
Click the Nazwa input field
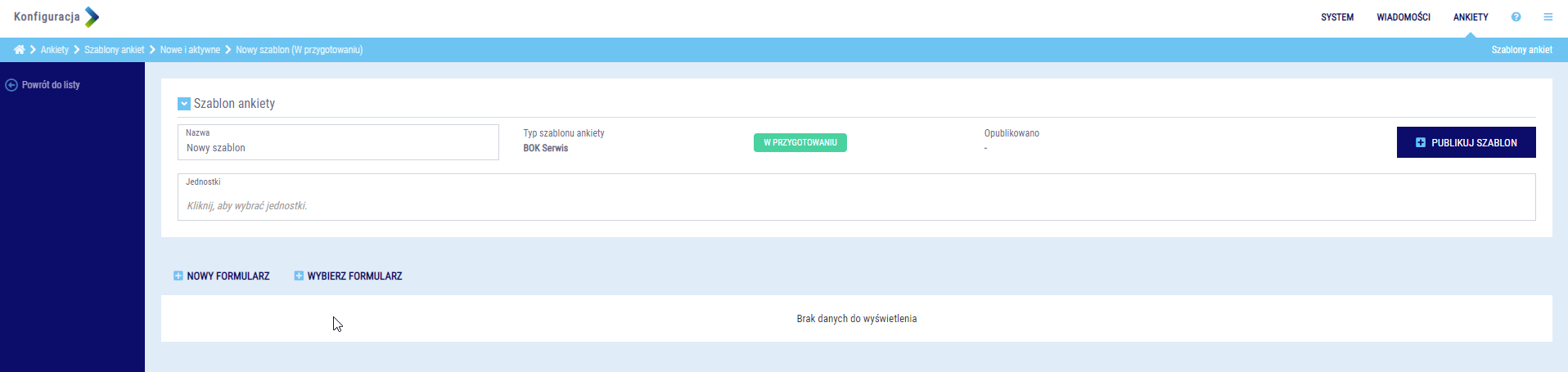click(337, 148)
